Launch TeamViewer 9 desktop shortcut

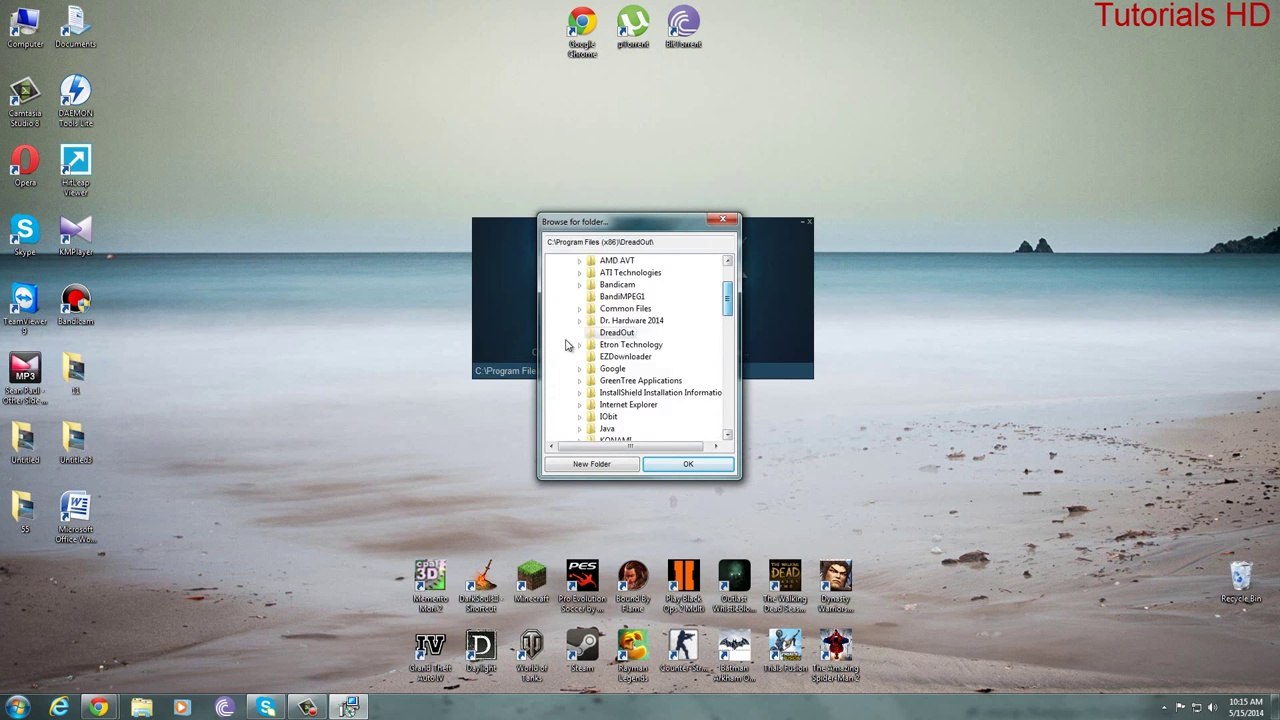point(25,310)
